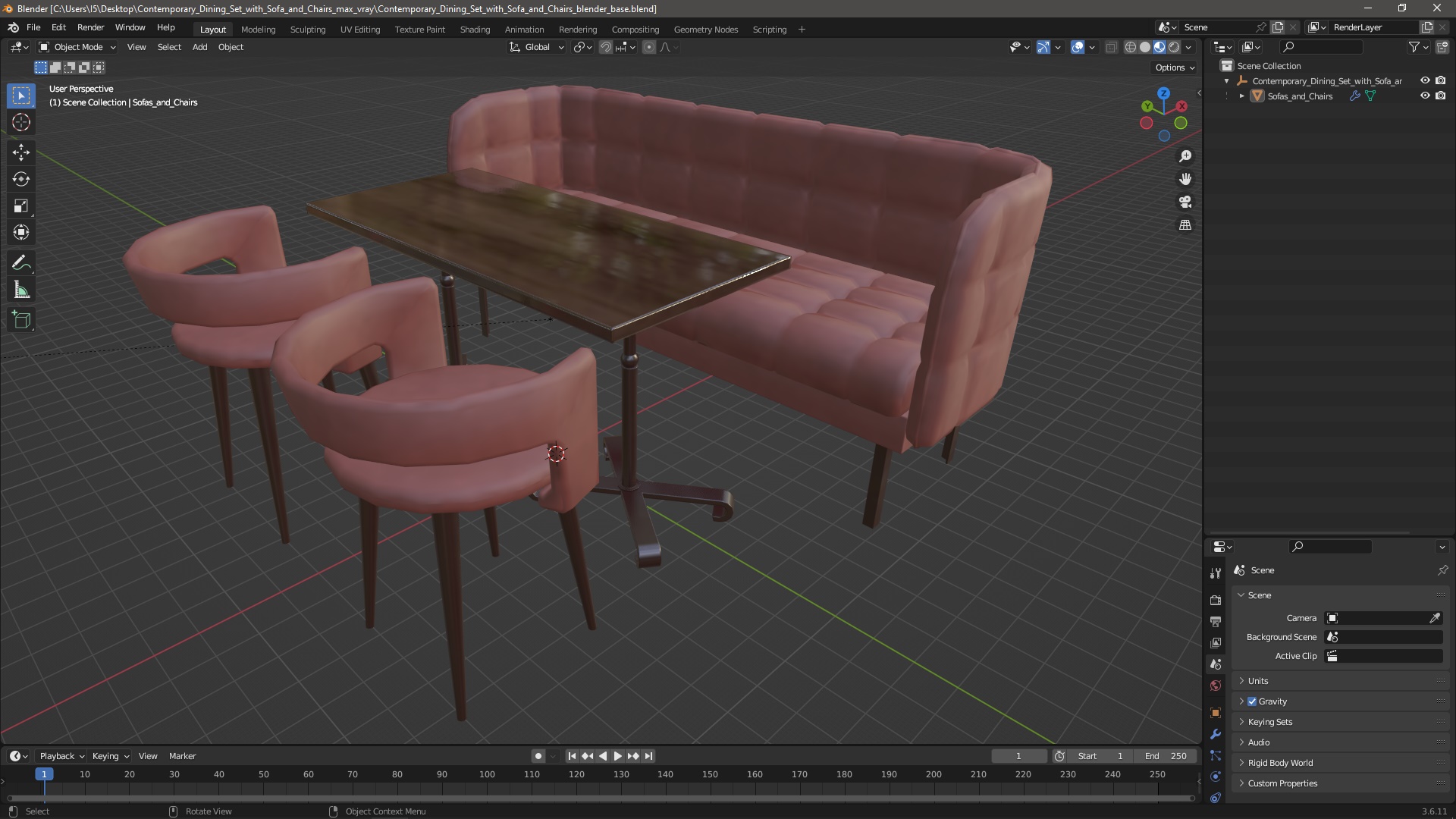The width and height of the screenshot is (1456, 819).
Task: Open Global transform orientation dropdown
Action: (537, 47)
